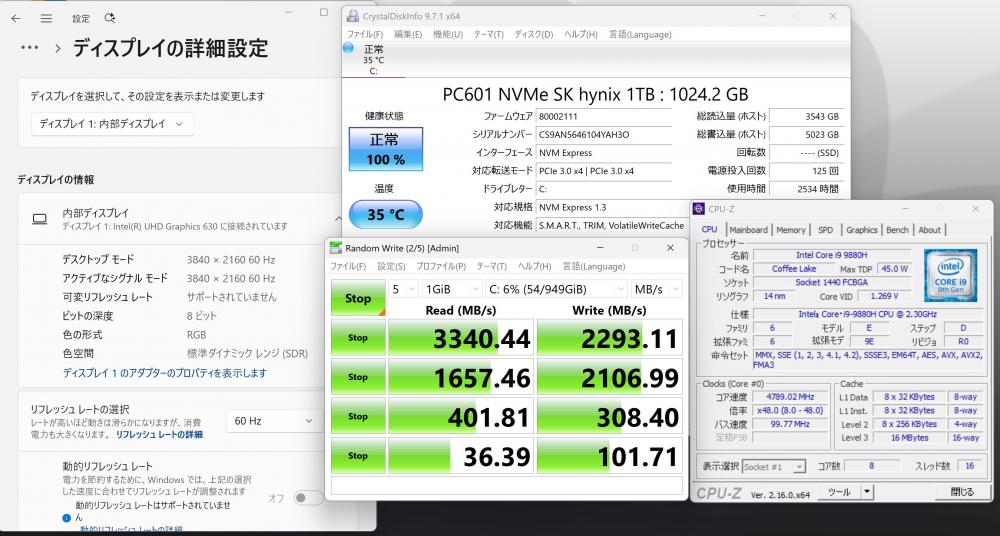
Task: Click the 2293.11 write result cell
Action: click(x=610, y=338)
